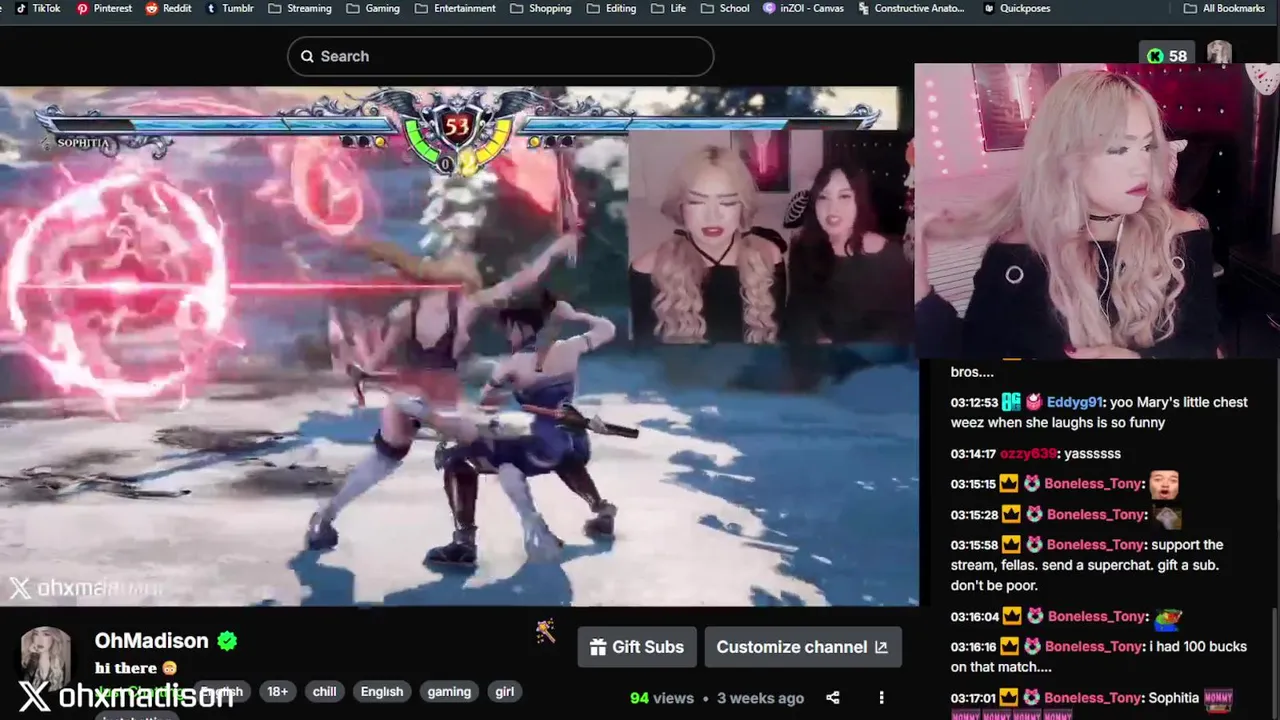Open the All Bookmarks folder
The image size is (1280, 720).
pyautogui.click(x=1224, y=8)
